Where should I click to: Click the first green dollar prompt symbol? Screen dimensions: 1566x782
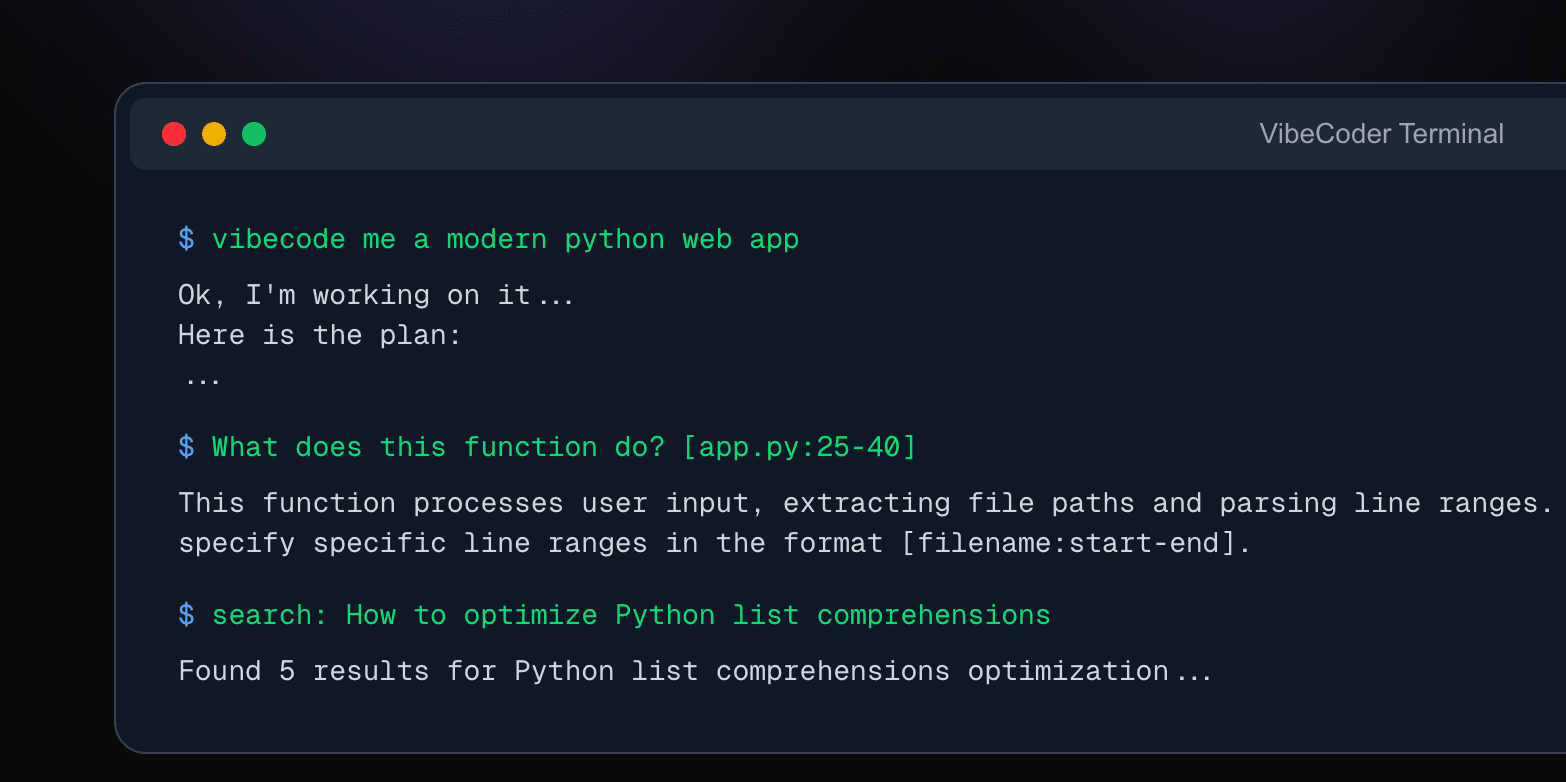(x=186, y=239)
